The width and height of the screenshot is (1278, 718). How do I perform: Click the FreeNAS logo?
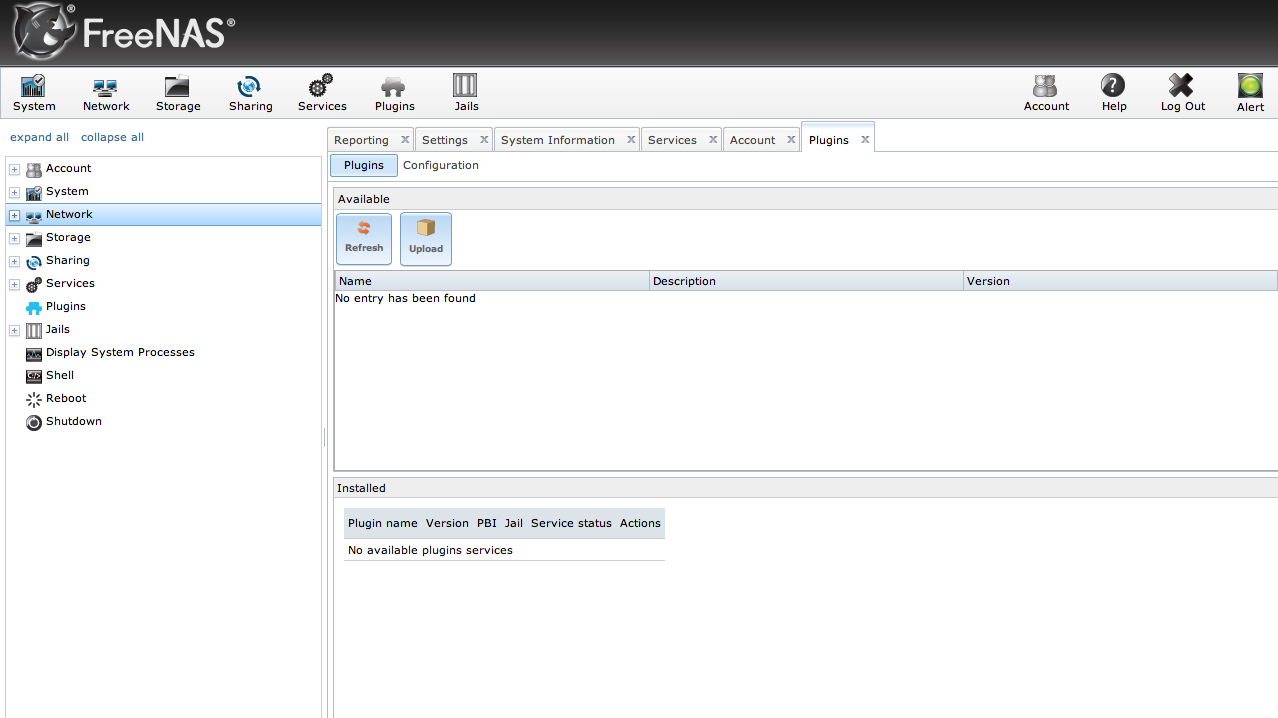pyautogui.click(x=123, y=32)
